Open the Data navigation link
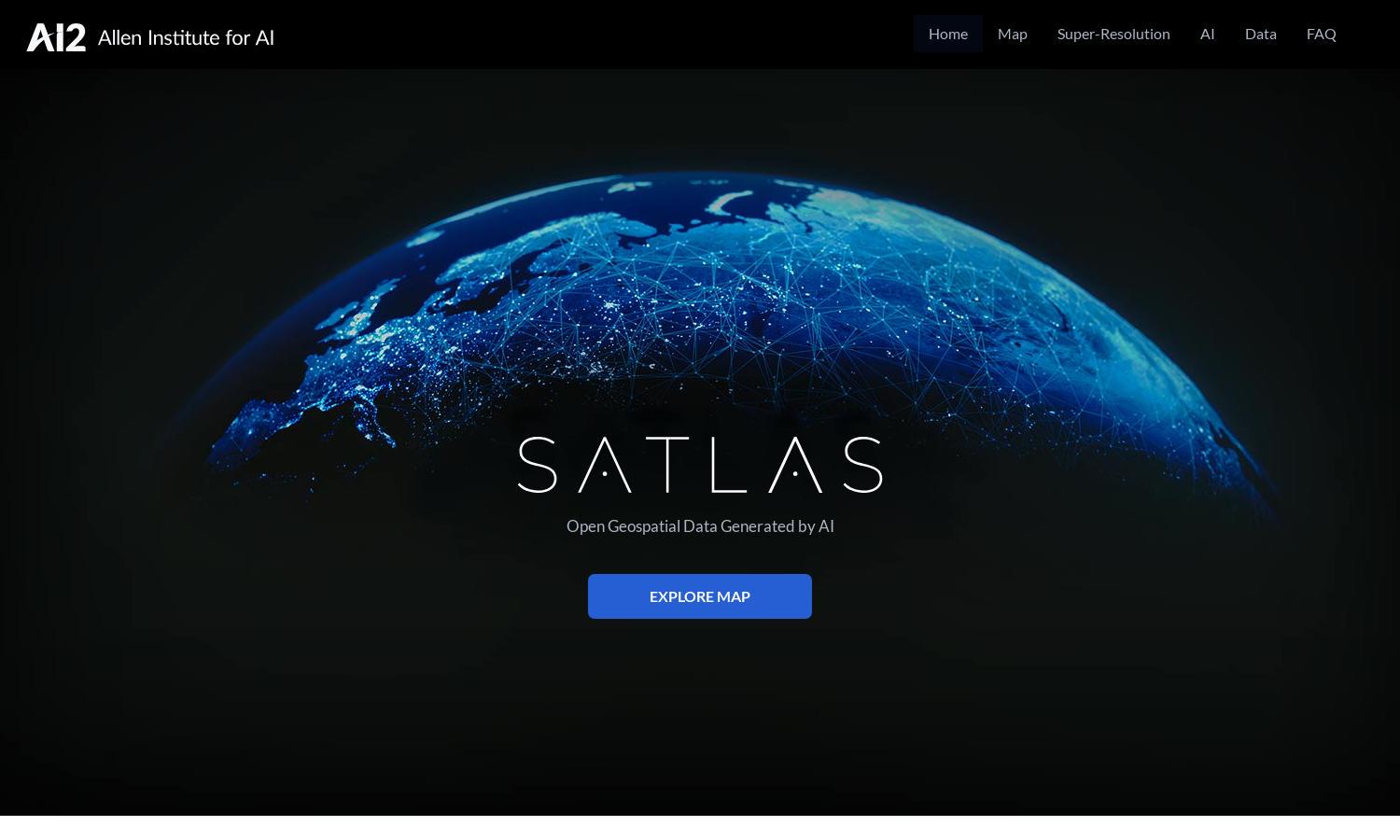Viewport: 1400px width, 840px height. click(1260, 34)
